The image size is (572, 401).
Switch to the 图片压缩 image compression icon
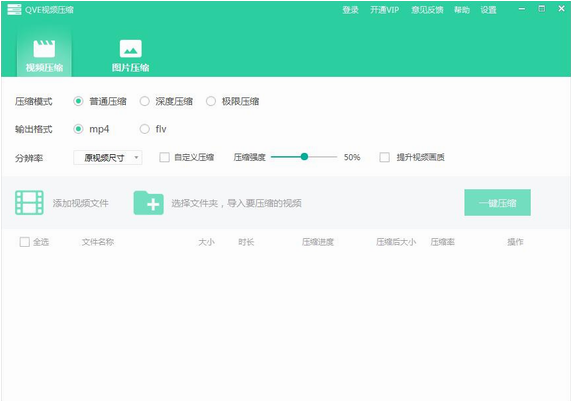point(130,49)
